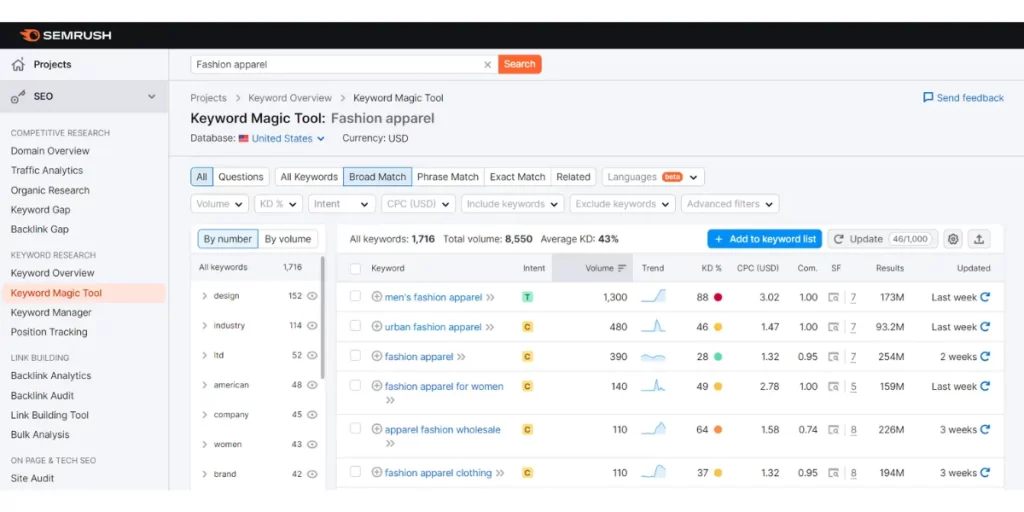Open Exclude keywords dropdown
This screenshot has height=512, width=1024.
pyautogui.click(x=622, y=204)
